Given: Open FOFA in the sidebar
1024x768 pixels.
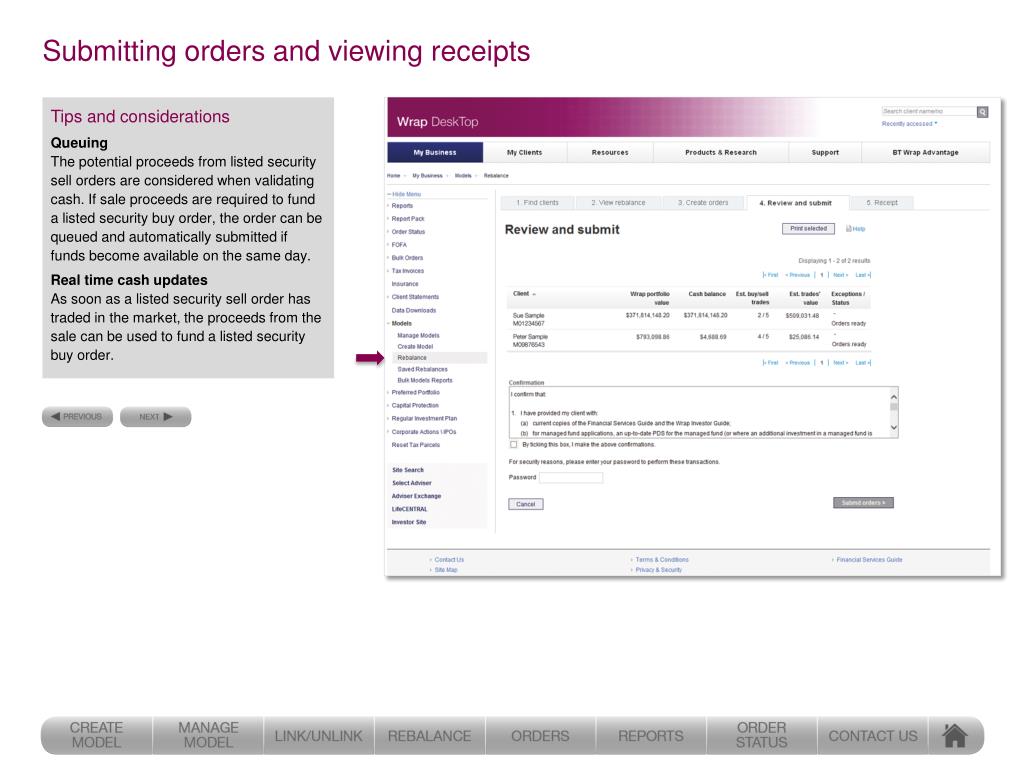Looking at the screenshot, I should [399, 245].
